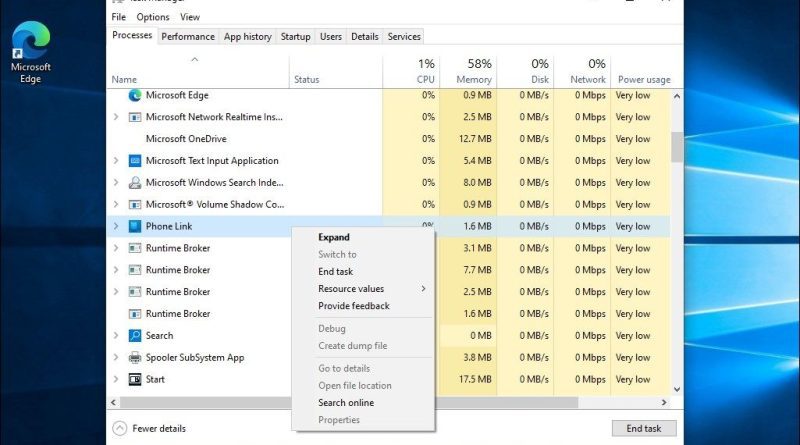
Task: Click the End task button at bottom
Action: (644, 429)
